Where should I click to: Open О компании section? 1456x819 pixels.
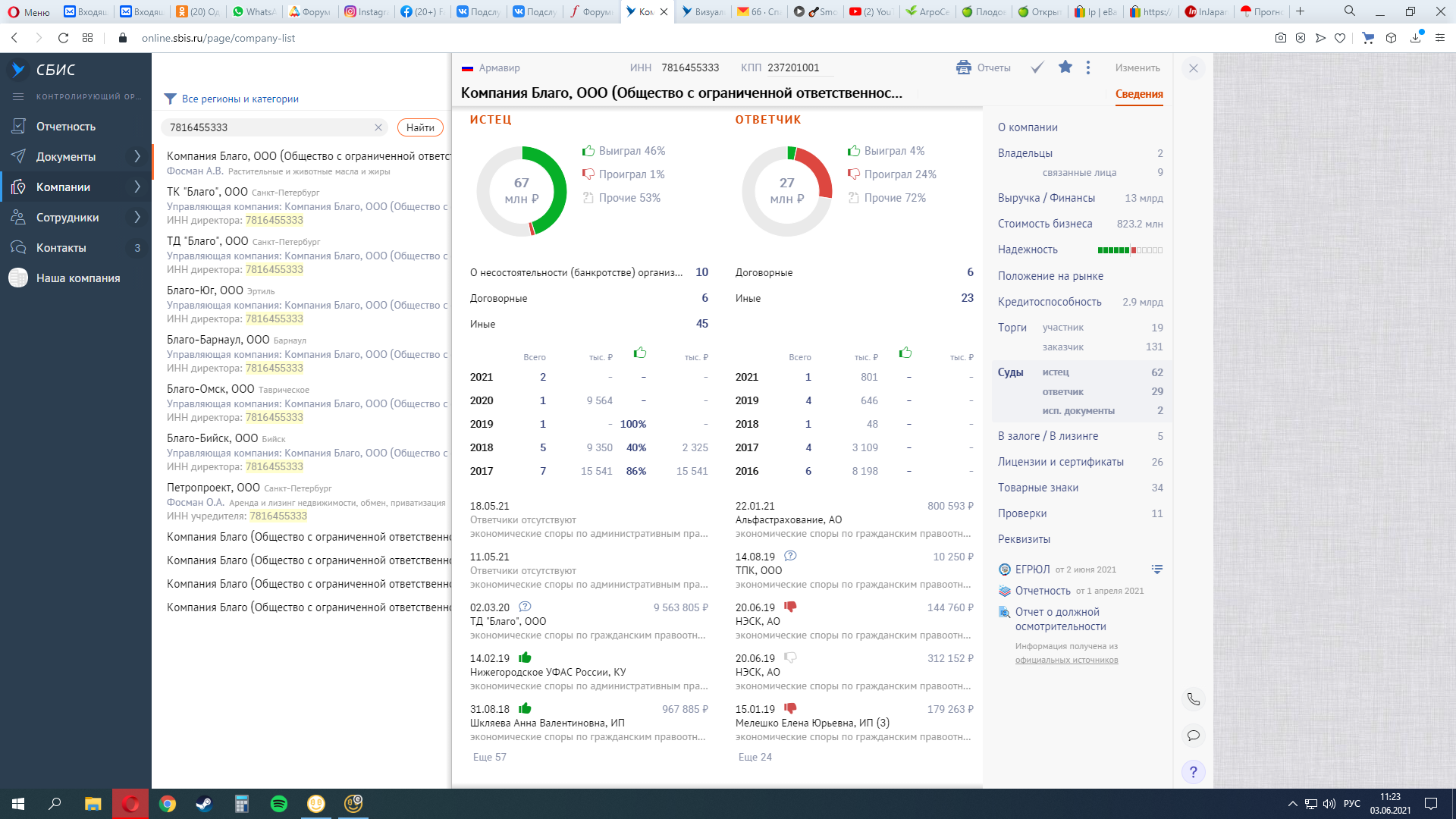[x=1028, y=127]
